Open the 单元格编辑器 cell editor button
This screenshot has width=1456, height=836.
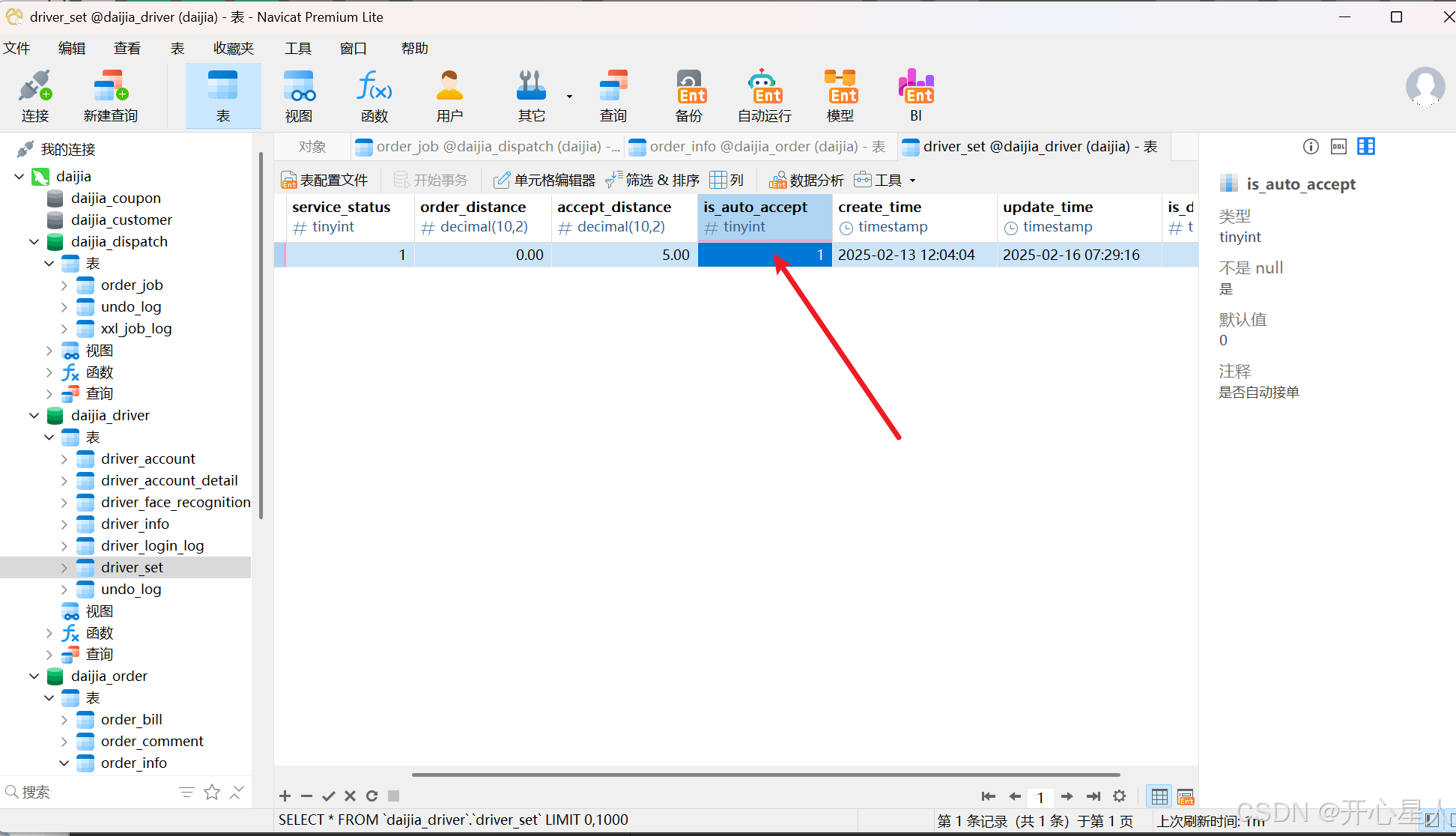(545, 181)
